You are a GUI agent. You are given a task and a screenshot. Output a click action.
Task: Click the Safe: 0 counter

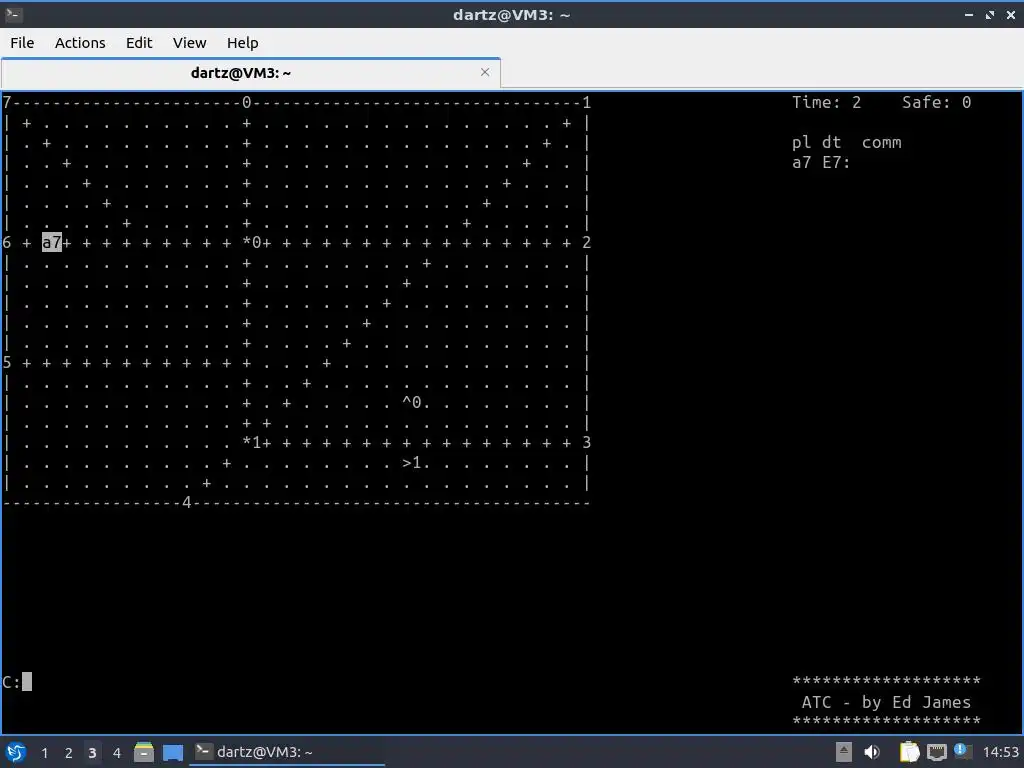(936, 102)
